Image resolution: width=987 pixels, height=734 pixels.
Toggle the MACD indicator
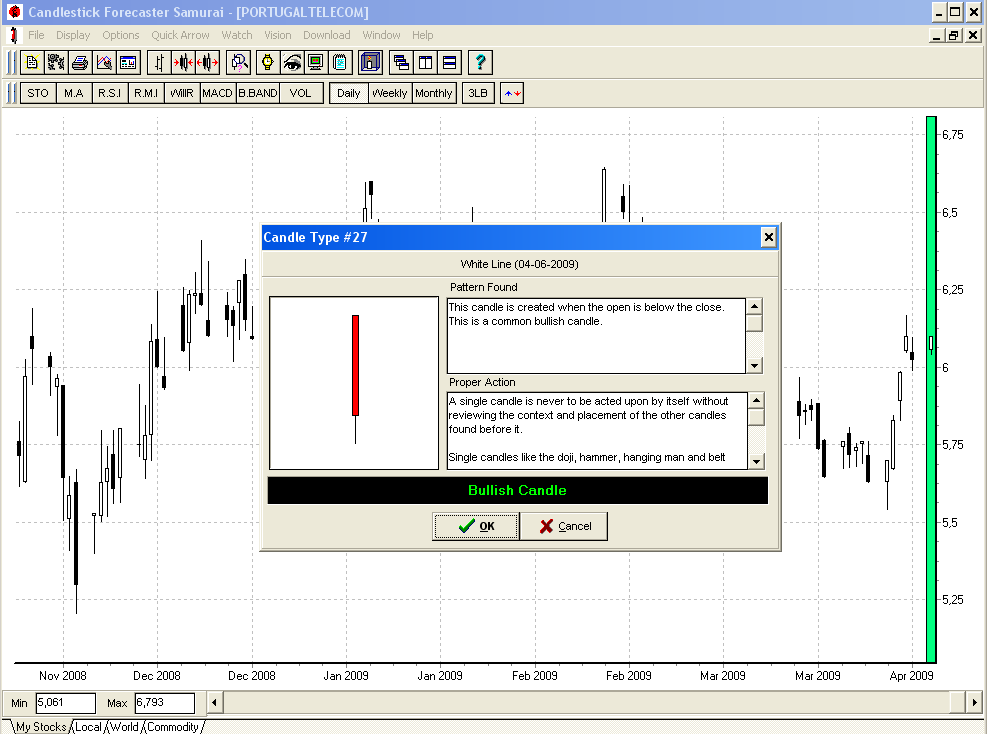pos(218,93)
